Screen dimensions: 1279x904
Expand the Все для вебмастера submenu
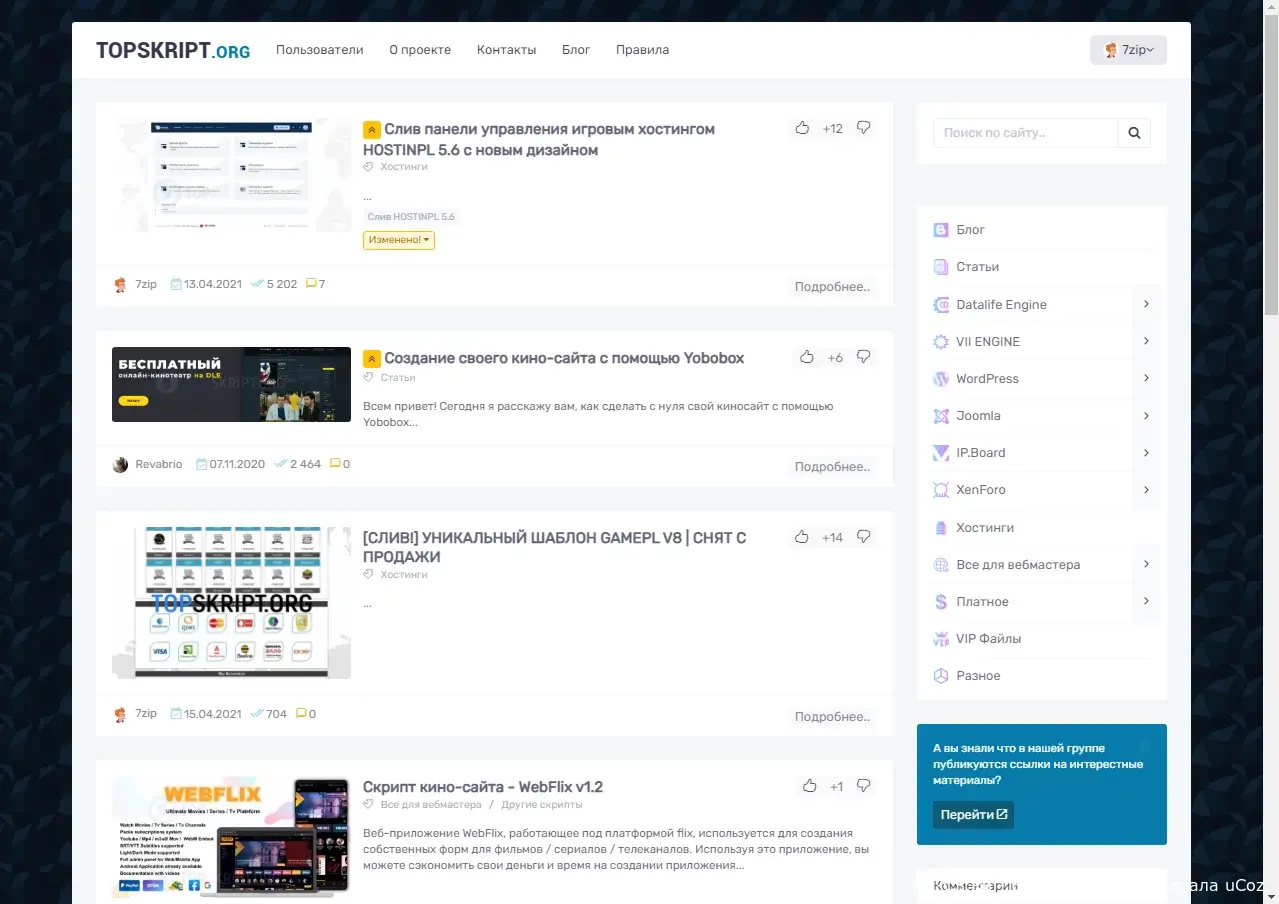click(x=1146, y=564)
